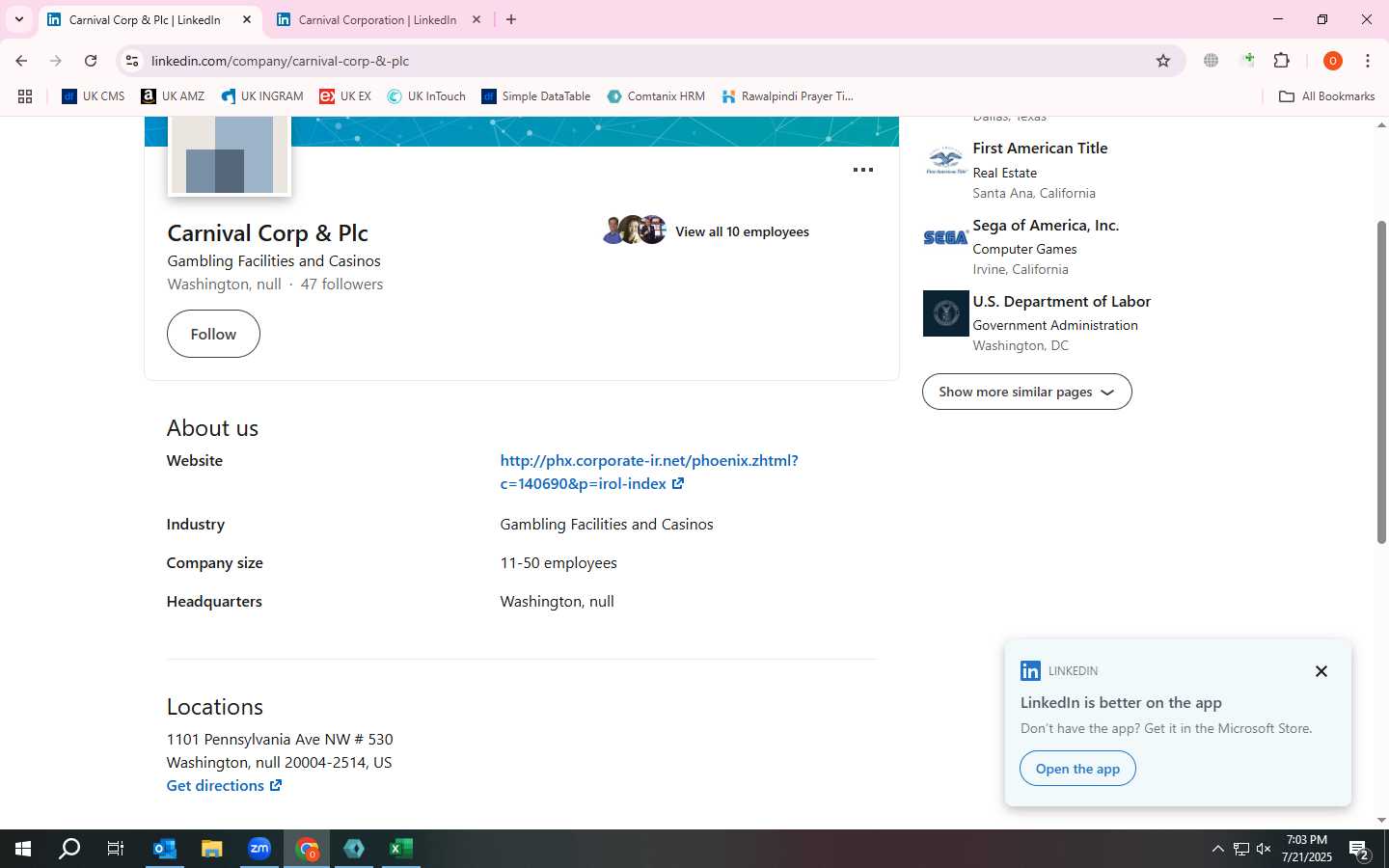1389x868 pixels.
Task: Open File Explorer from the taskbar
Action: [211, 849]
